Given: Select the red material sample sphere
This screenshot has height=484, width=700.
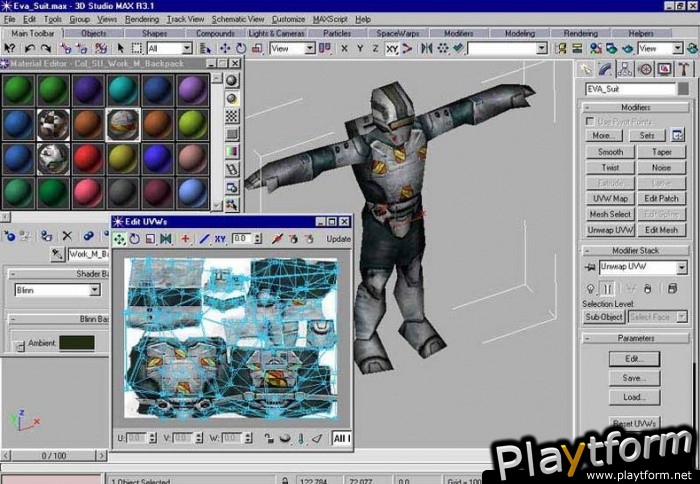Looking at the screenshot, I should pyautogui.click(x=88, y=159).
